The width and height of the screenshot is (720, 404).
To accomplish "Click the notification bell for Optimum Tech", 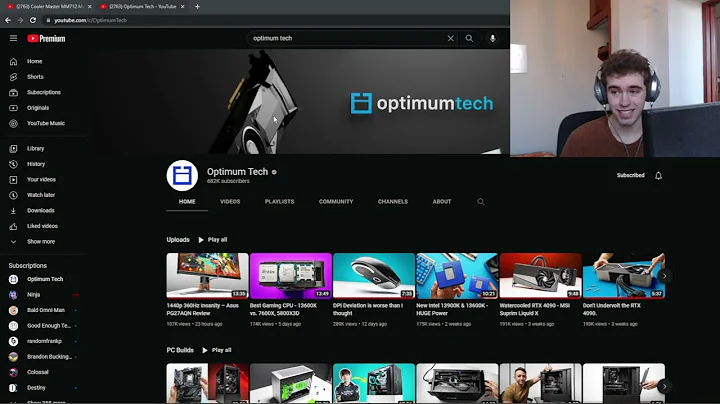I will (658, 176).
